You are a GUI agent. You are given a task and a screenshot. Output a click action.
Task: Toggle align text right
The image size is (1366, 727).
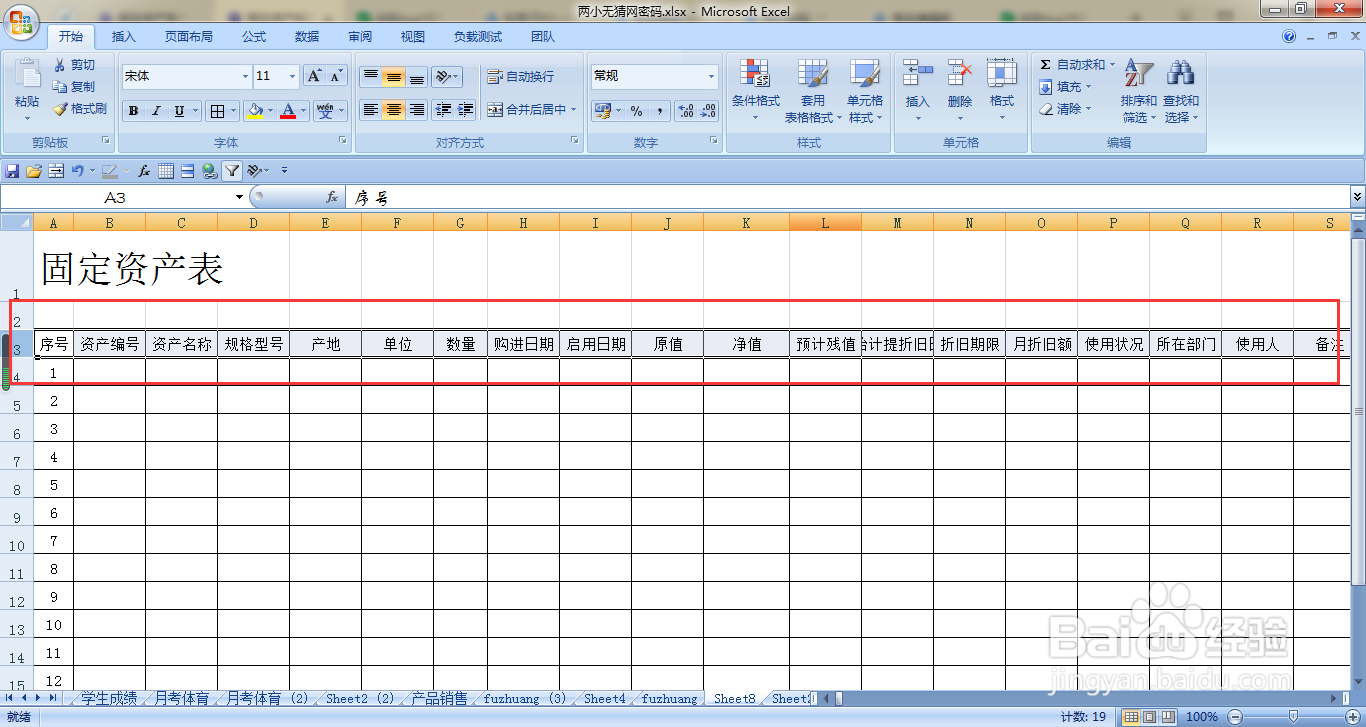pos(417,110)
